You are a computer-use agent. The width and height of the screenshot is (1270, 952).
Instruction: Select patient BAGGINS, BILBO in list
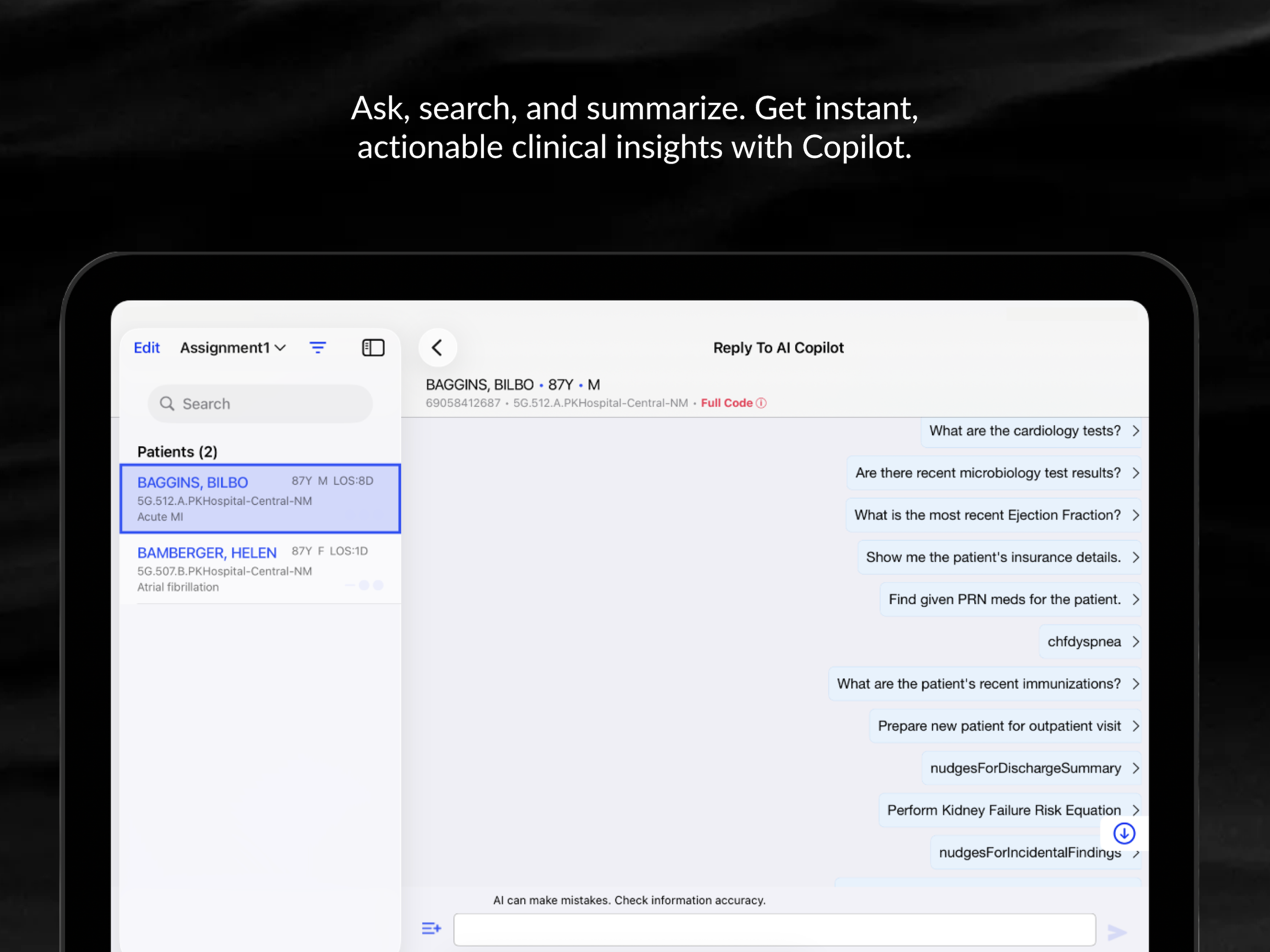click(x=260, y=498)
